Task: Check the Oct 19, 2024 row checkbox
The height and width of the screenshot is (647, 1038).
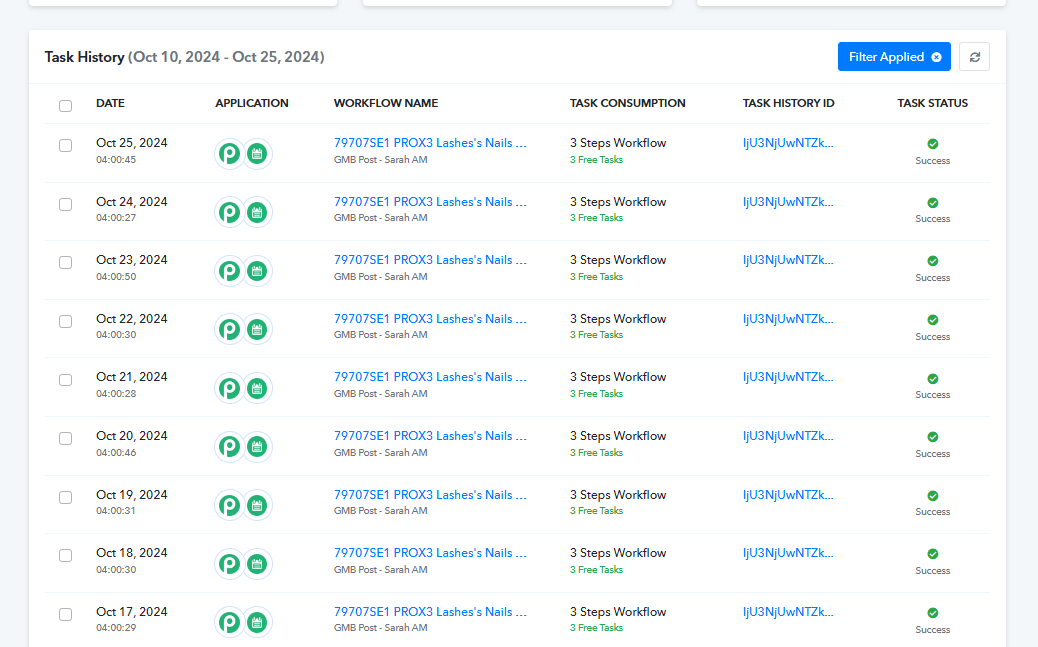Action: coord(66,497)
